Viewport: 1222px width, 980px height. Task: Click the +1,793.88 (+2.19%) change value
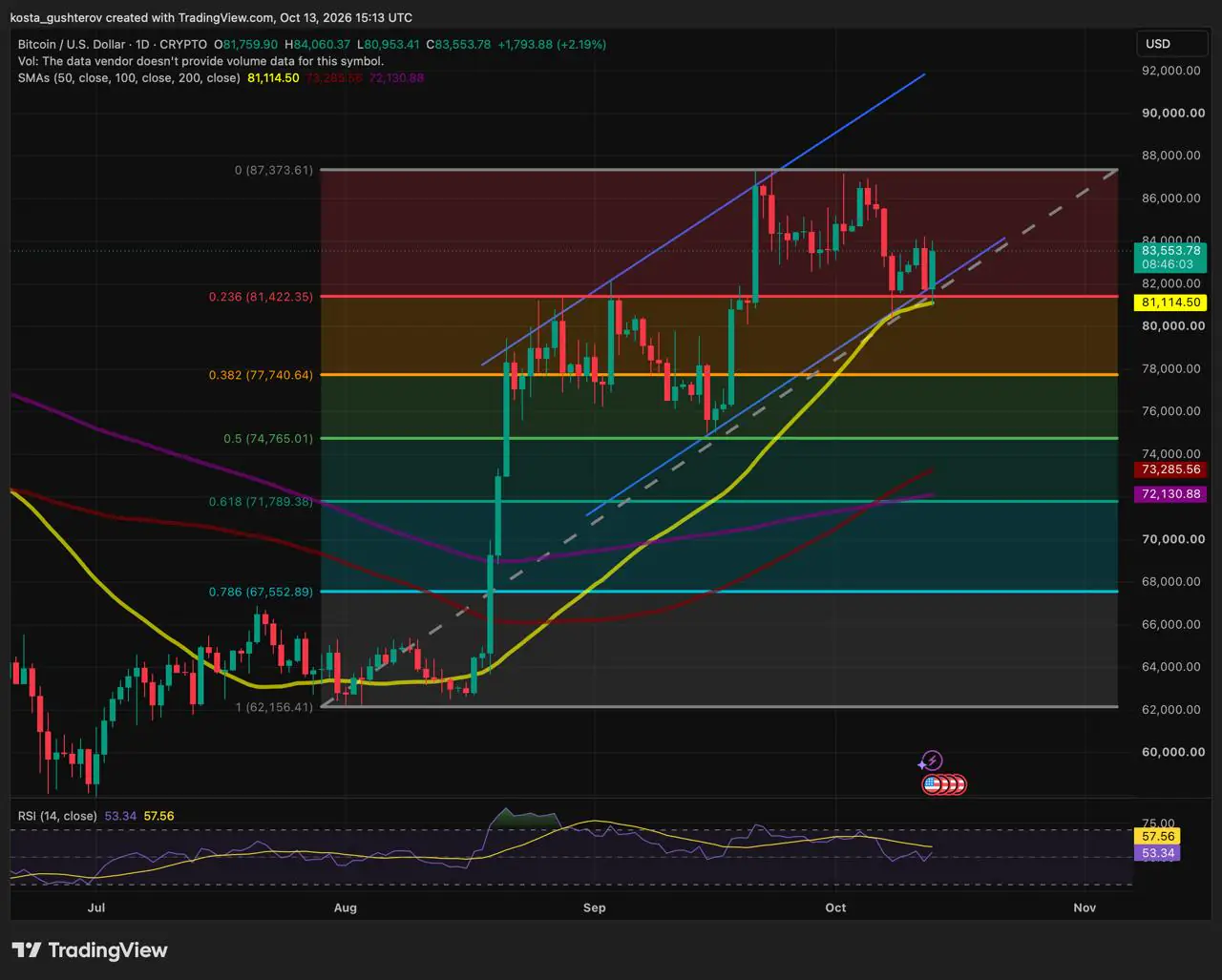pyautogui.click(x=552, y=44)
